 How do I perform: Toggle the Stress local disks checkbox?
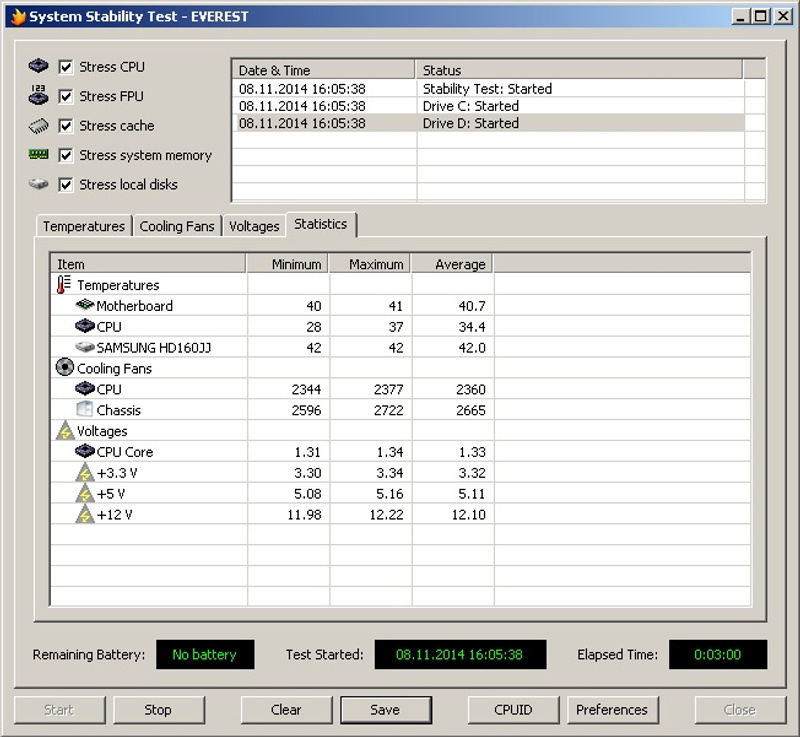tap(66, 184)
